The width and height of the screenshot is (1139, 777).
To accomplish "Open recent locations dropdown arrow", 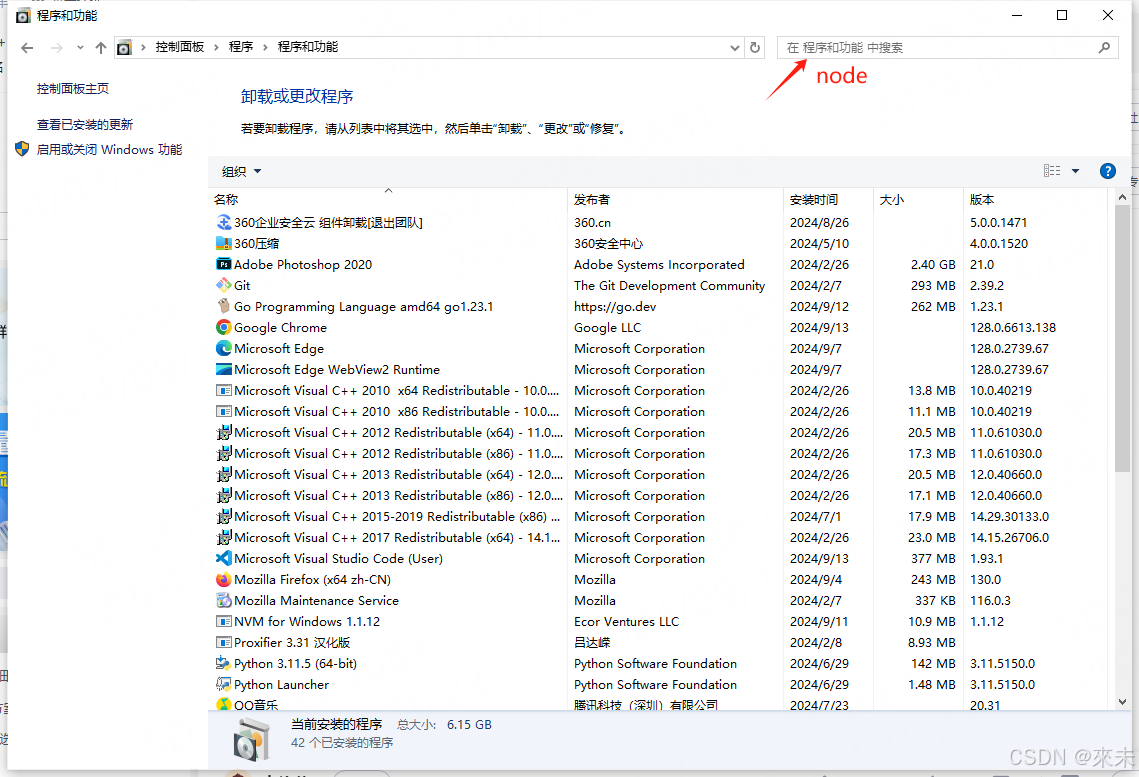I will [80, 48].
